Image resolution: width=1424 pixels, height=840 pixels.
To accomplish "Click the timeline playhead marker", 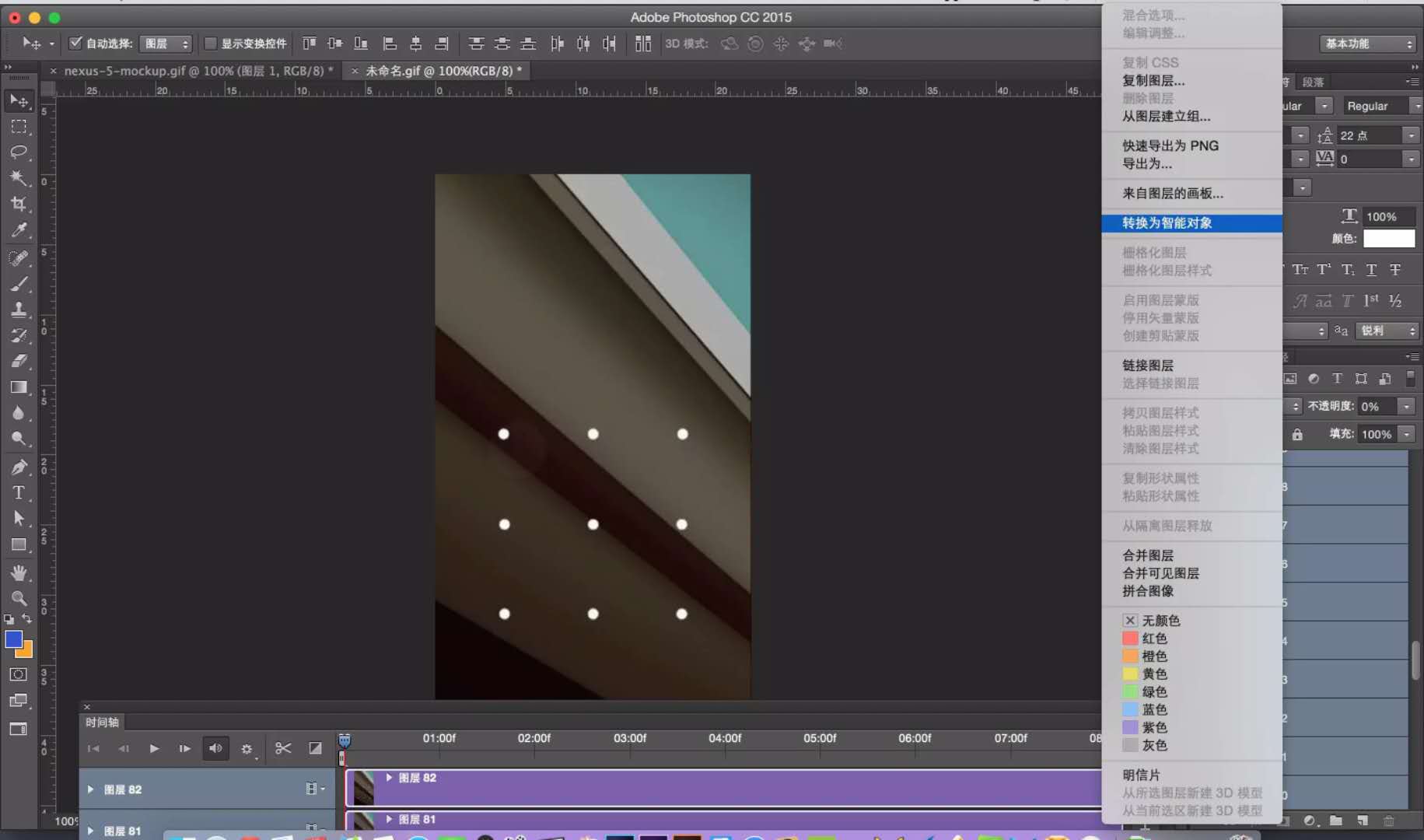I will tap(345, 740).
